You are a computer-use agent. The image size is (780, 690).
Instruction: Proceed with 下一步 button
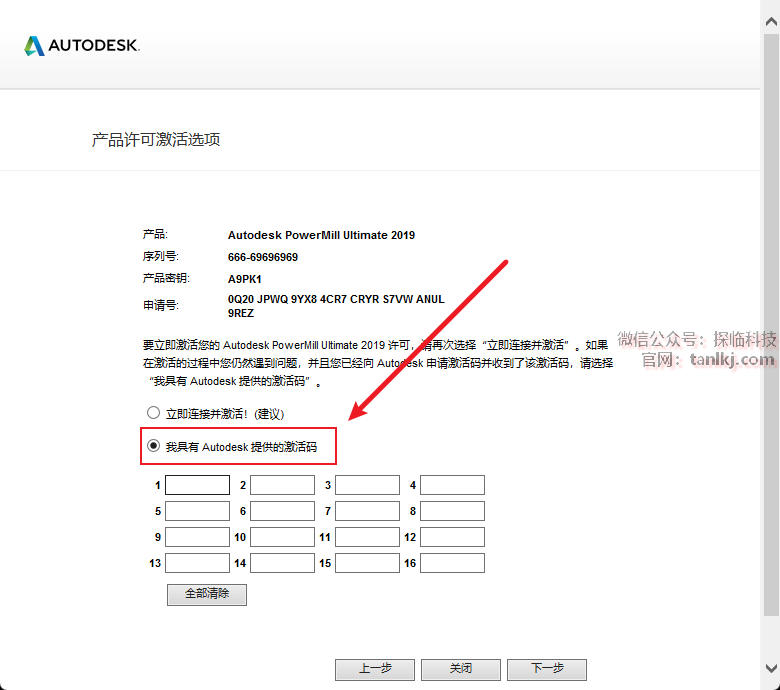(x=547, y=669)
